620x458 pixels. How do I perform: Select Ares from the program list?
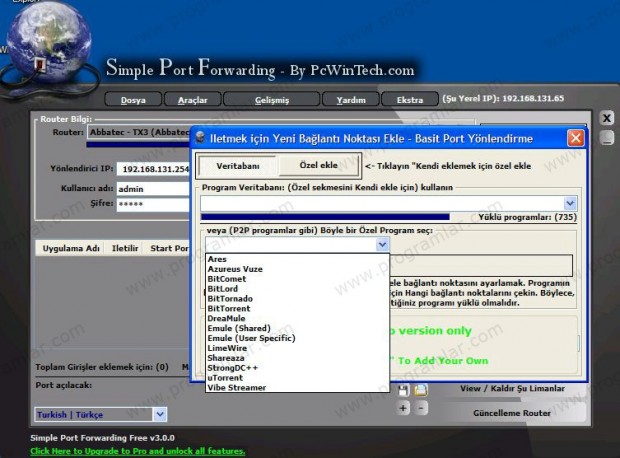click(297, 259)
